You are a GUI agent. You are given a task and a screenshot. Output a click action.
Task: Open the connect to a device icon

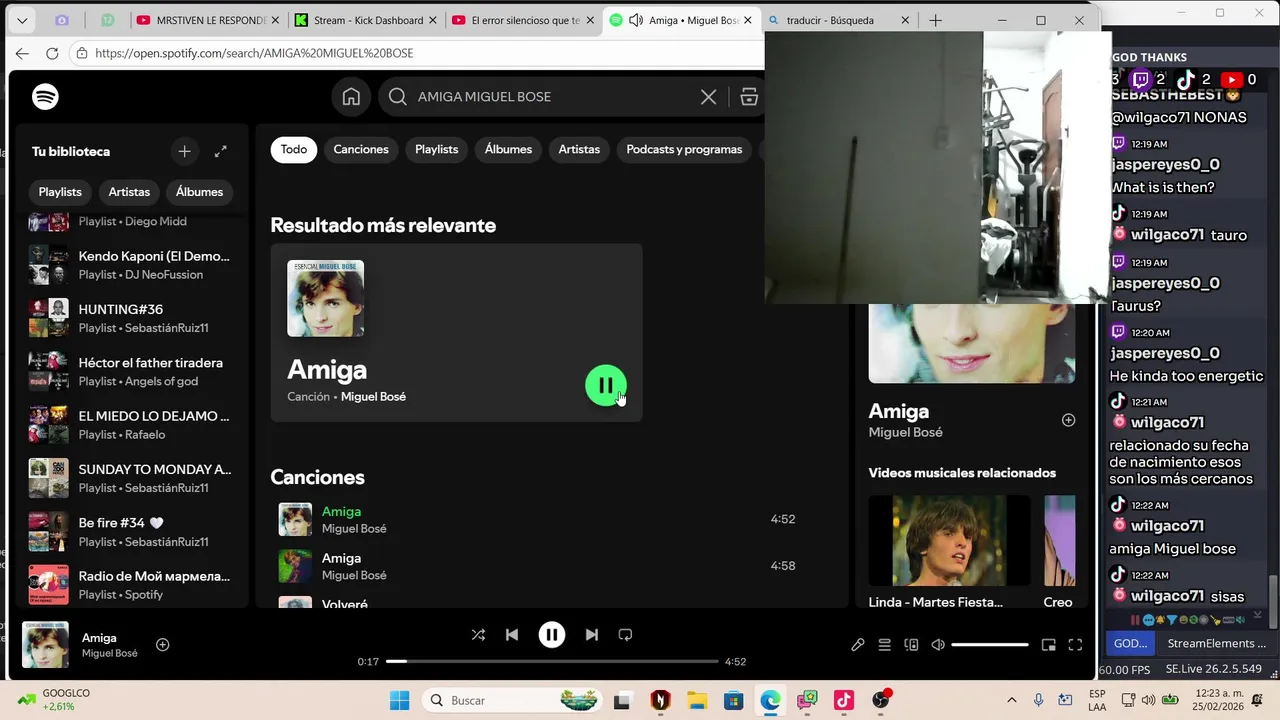coord(911,645)
